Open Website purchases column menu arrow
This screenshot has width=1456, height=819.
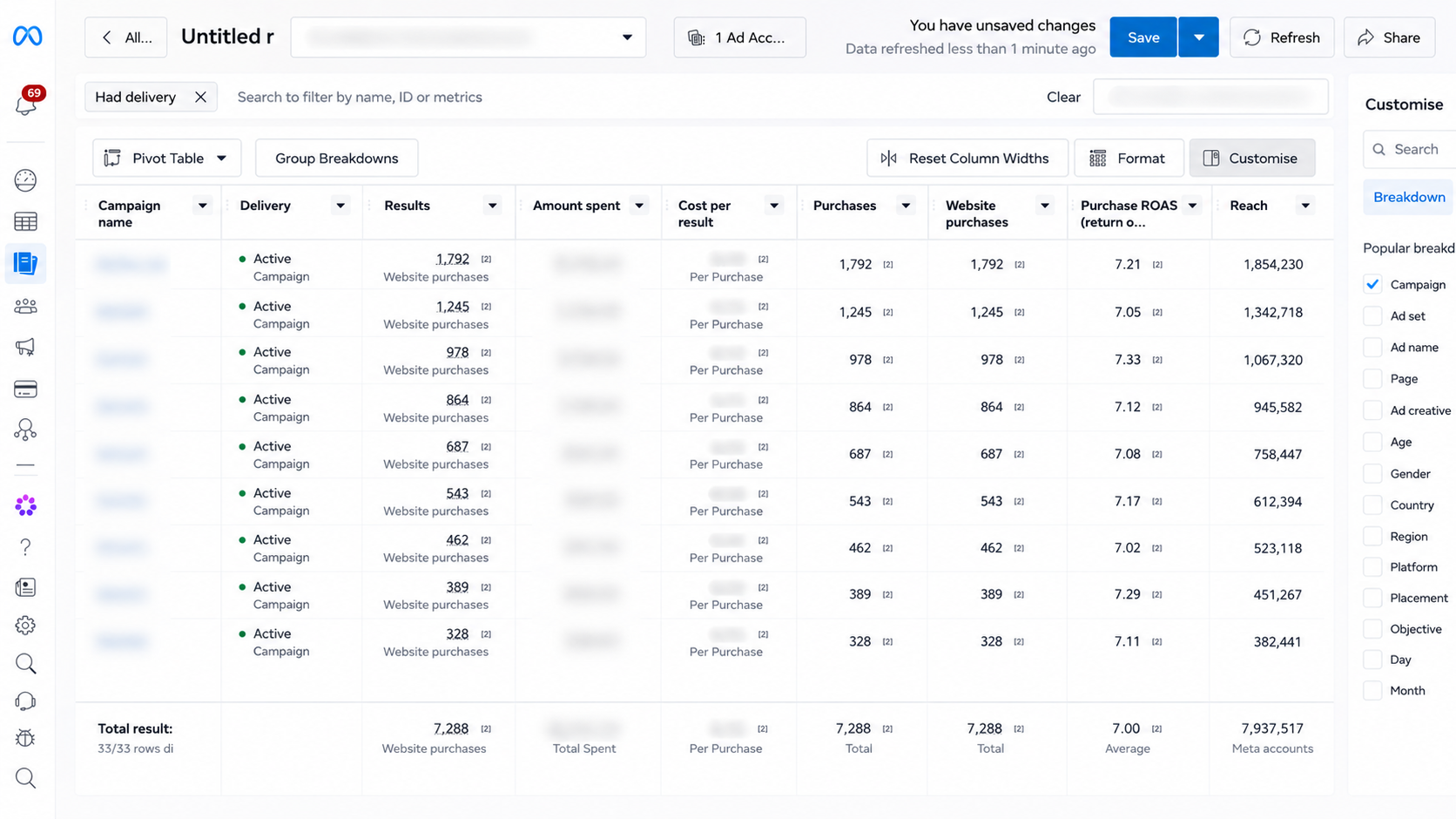coord(1044,206)
